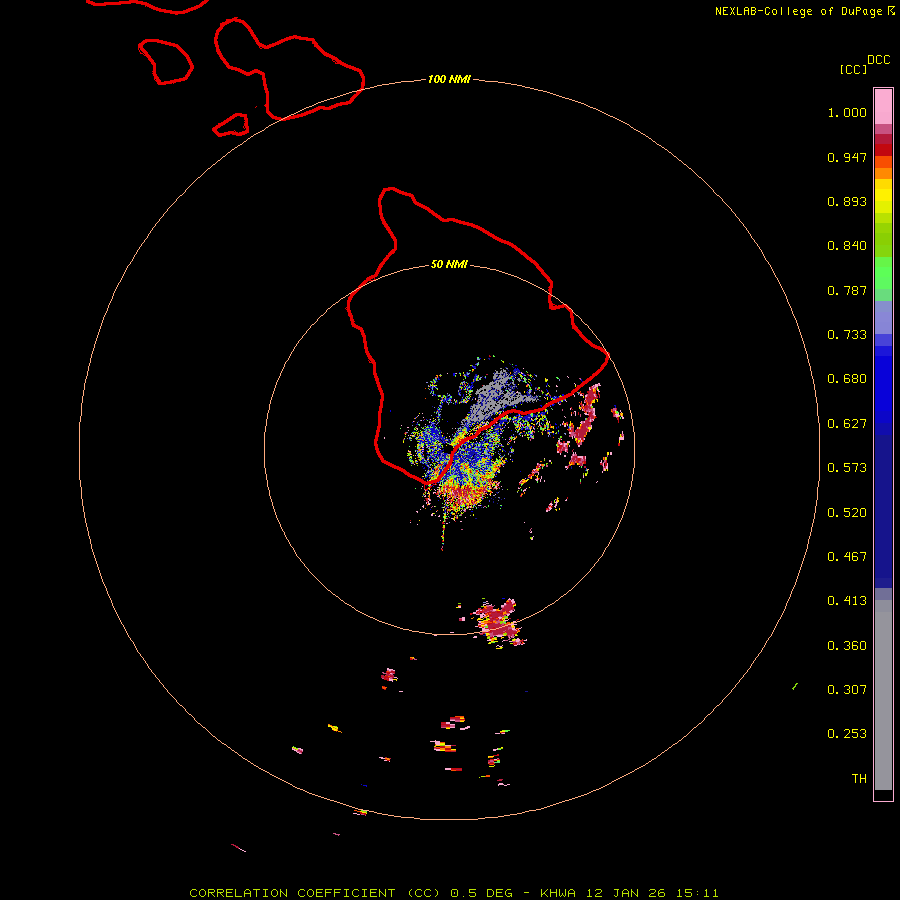
Task: Click the 0.413 scale value
Action: click(847, 601)
